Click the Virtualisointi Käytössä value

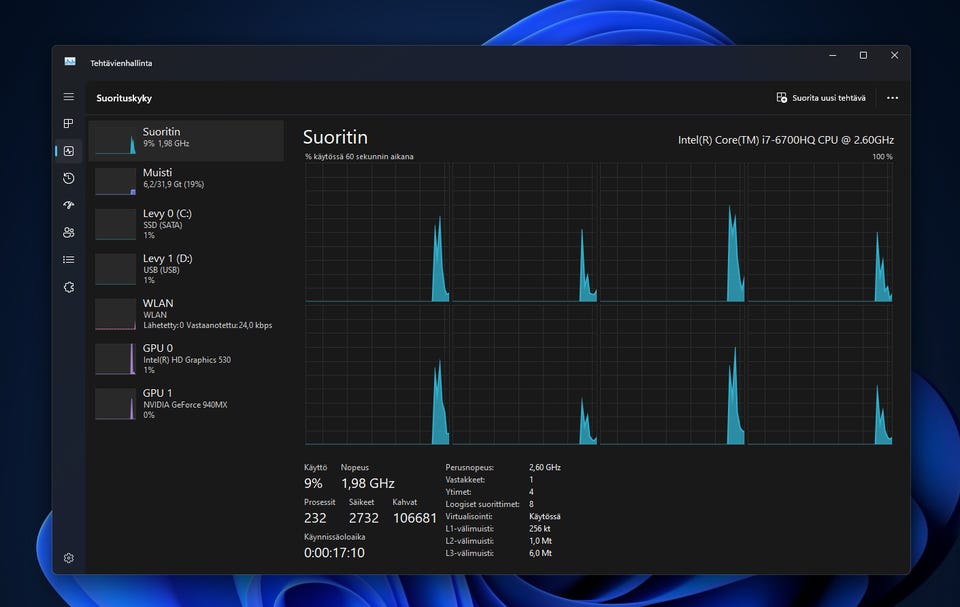point(545,516)
